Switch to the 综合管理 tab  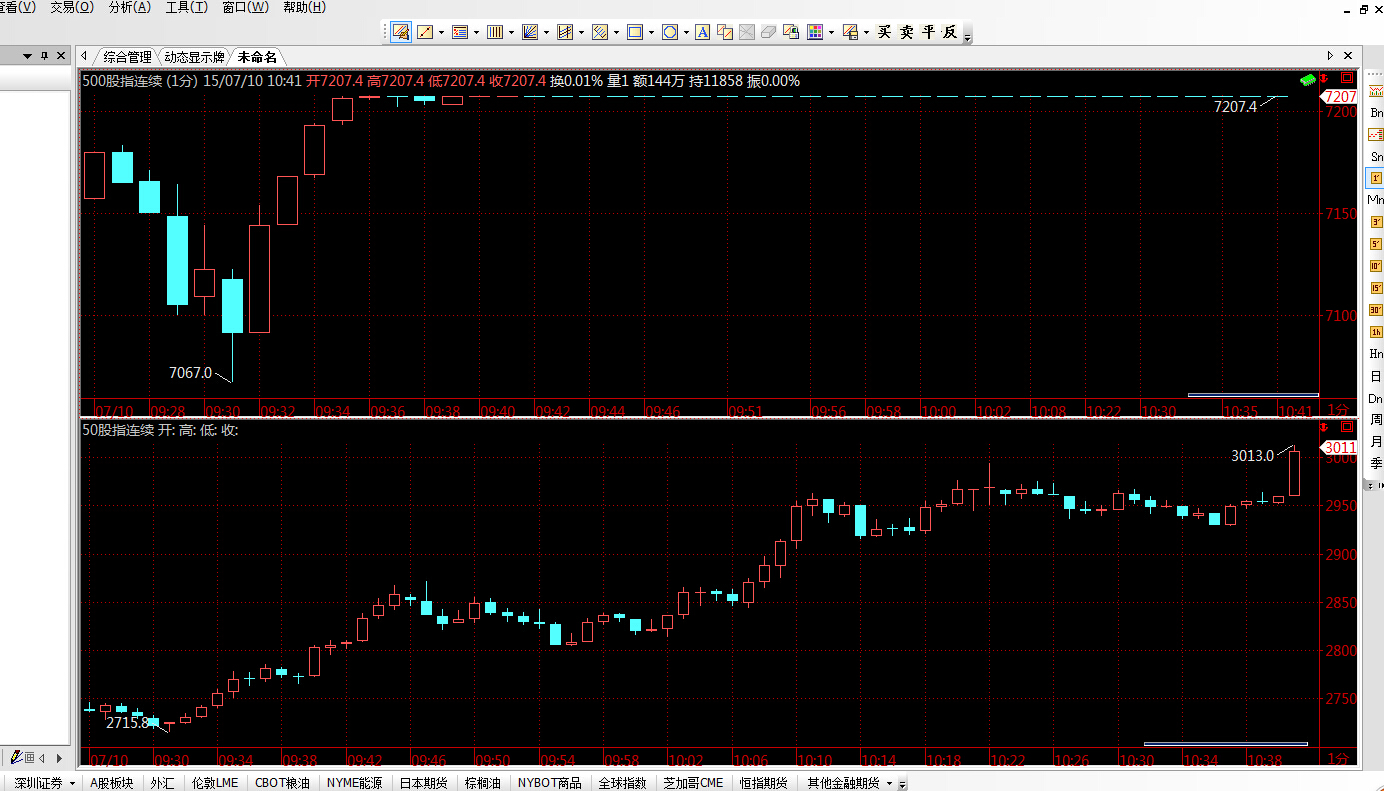coord(127,57)
